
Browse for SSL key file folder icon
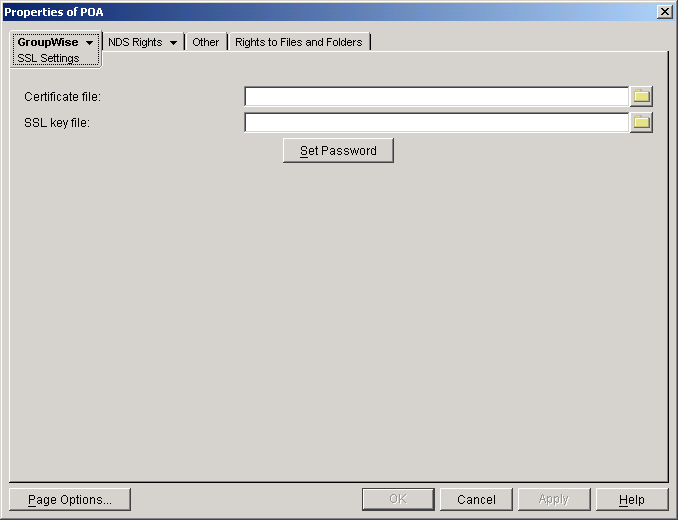click(641, 123)
